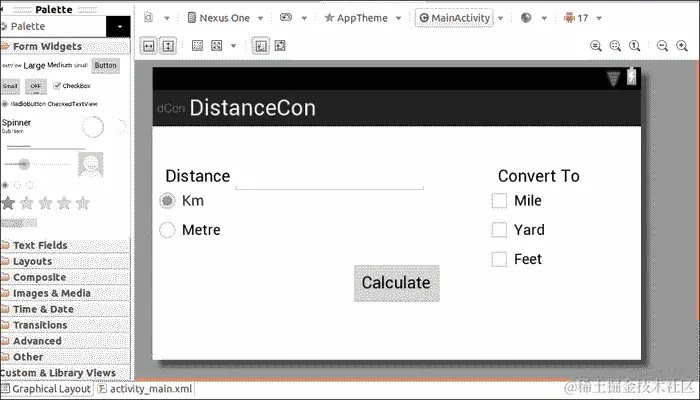Open the Nexus One device dropdown arrow
The image size is (700, 400).
(260, 18)
